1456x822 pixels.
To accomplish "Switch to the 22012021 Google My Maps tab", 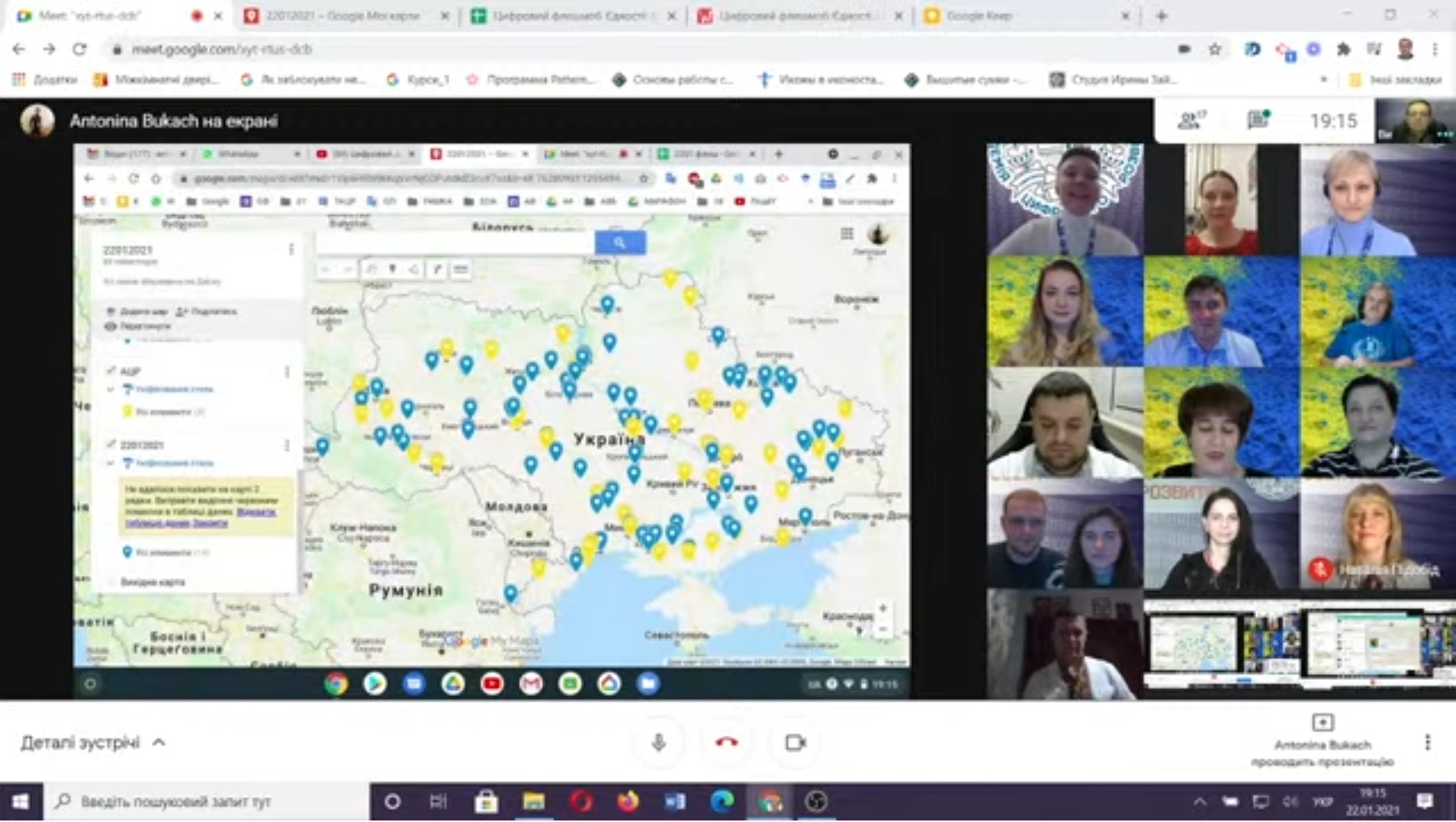I will (342, 15).
